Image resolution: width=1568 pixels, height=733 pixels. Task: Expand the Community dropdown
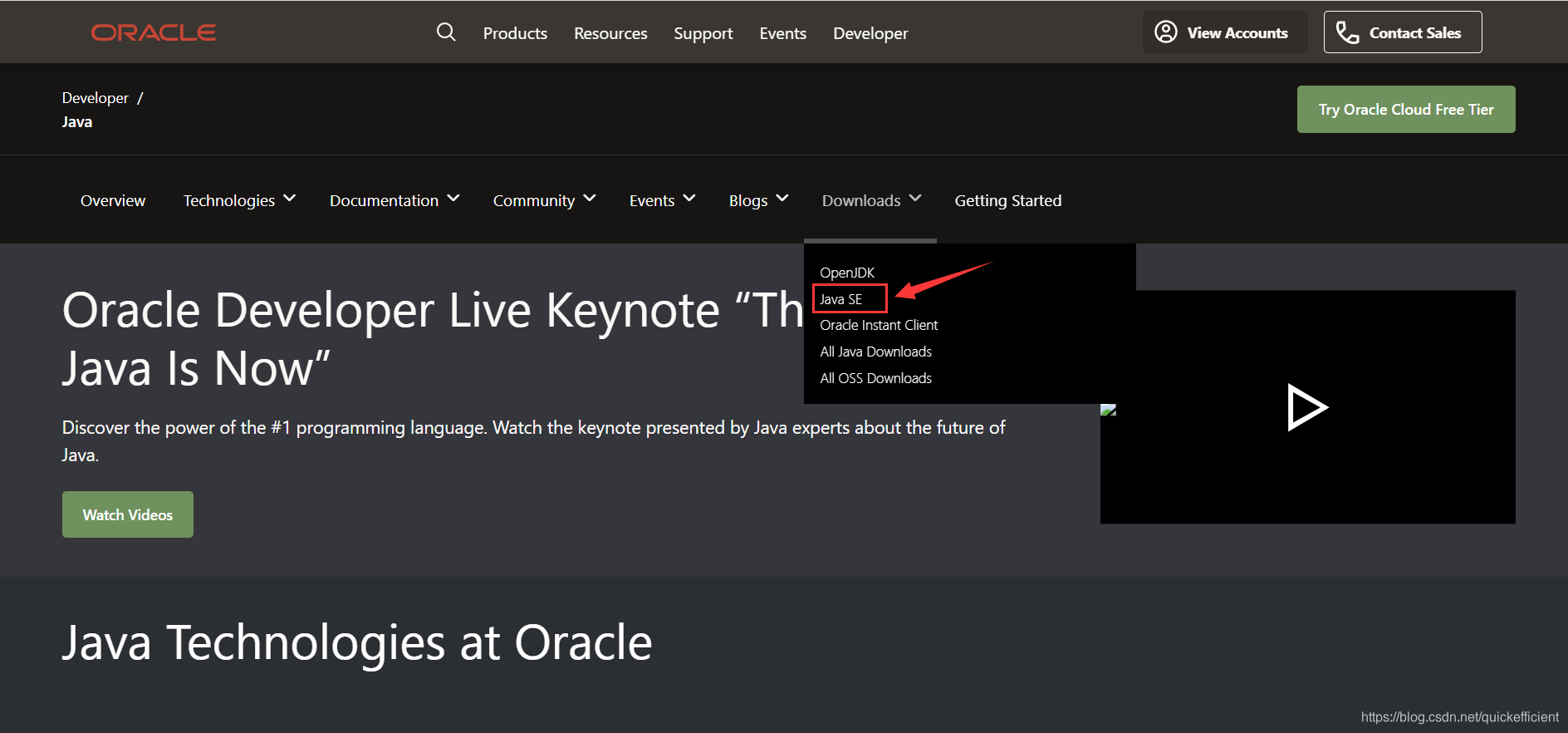(544, 200)
